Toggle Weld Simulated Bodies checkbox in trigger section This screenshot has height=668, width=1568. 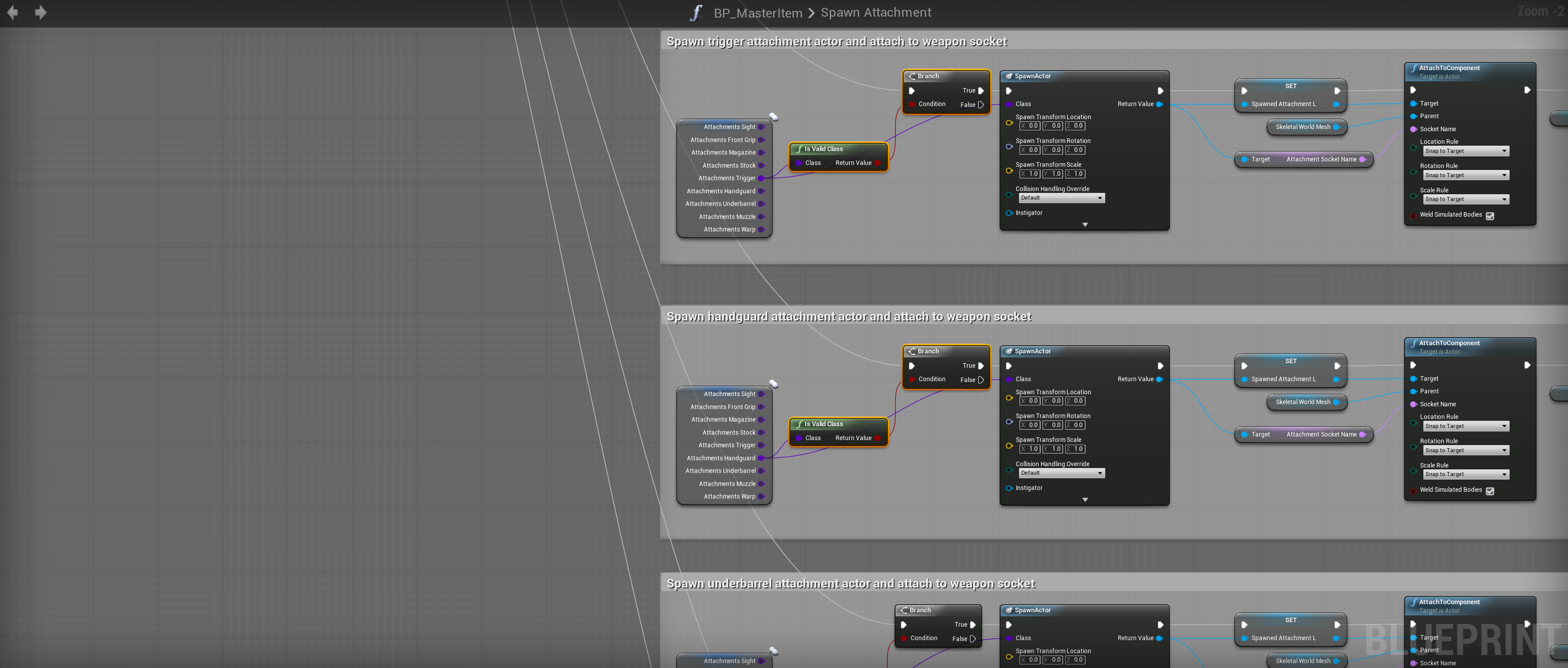[x=1489, y=216]
